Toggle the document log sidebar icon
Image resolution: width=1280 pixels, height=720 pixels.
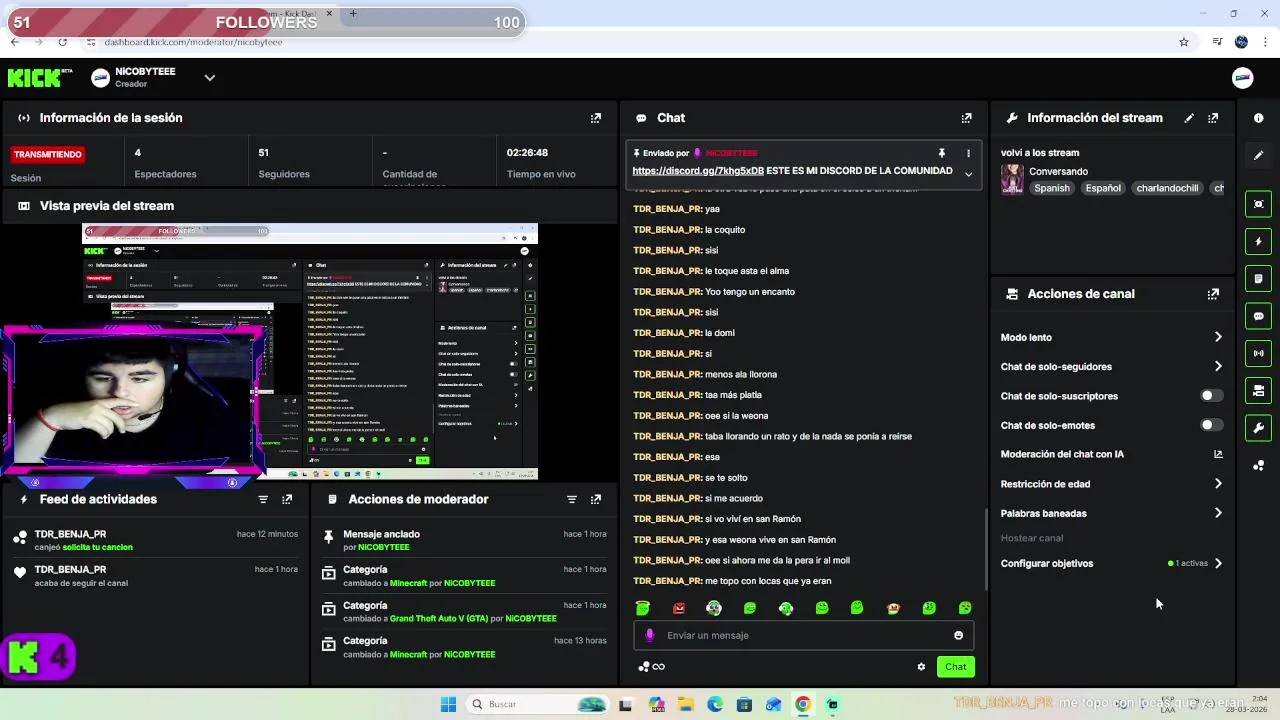1258,278
